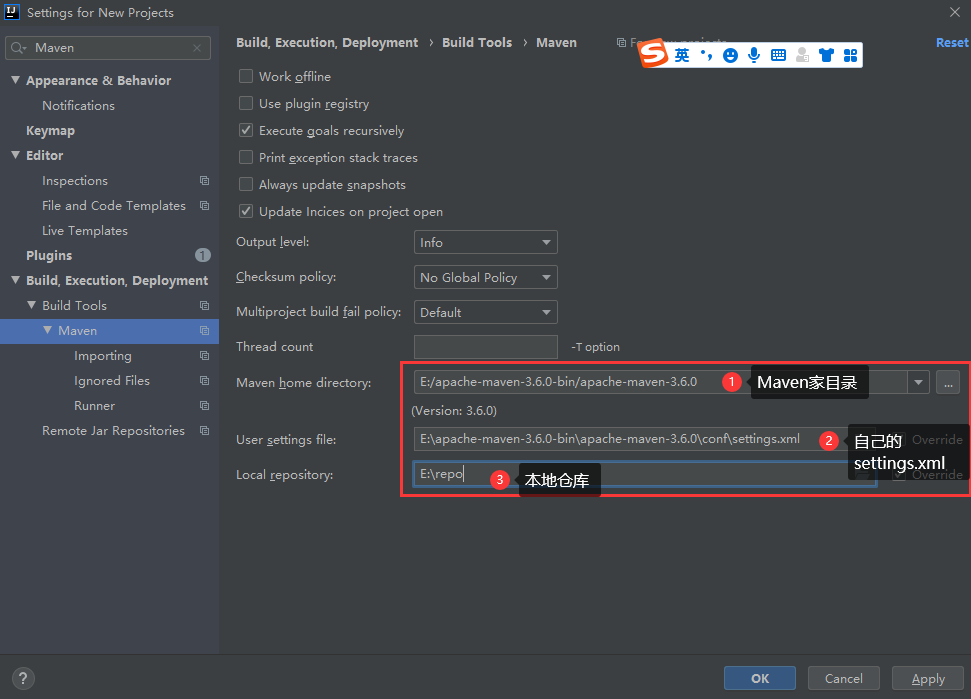
Task: Enable the Work offline checkbox
Action: coord(246,76)
